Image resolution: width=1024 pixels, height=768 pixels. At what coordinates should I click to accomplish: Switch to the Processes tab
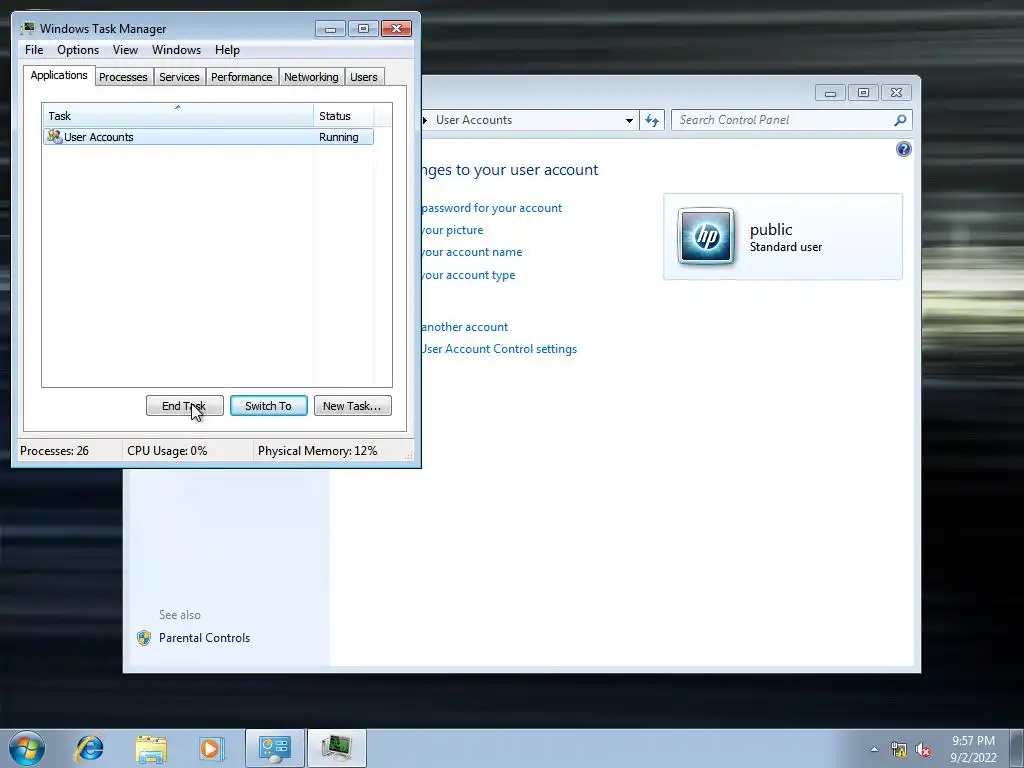[123, 77]
